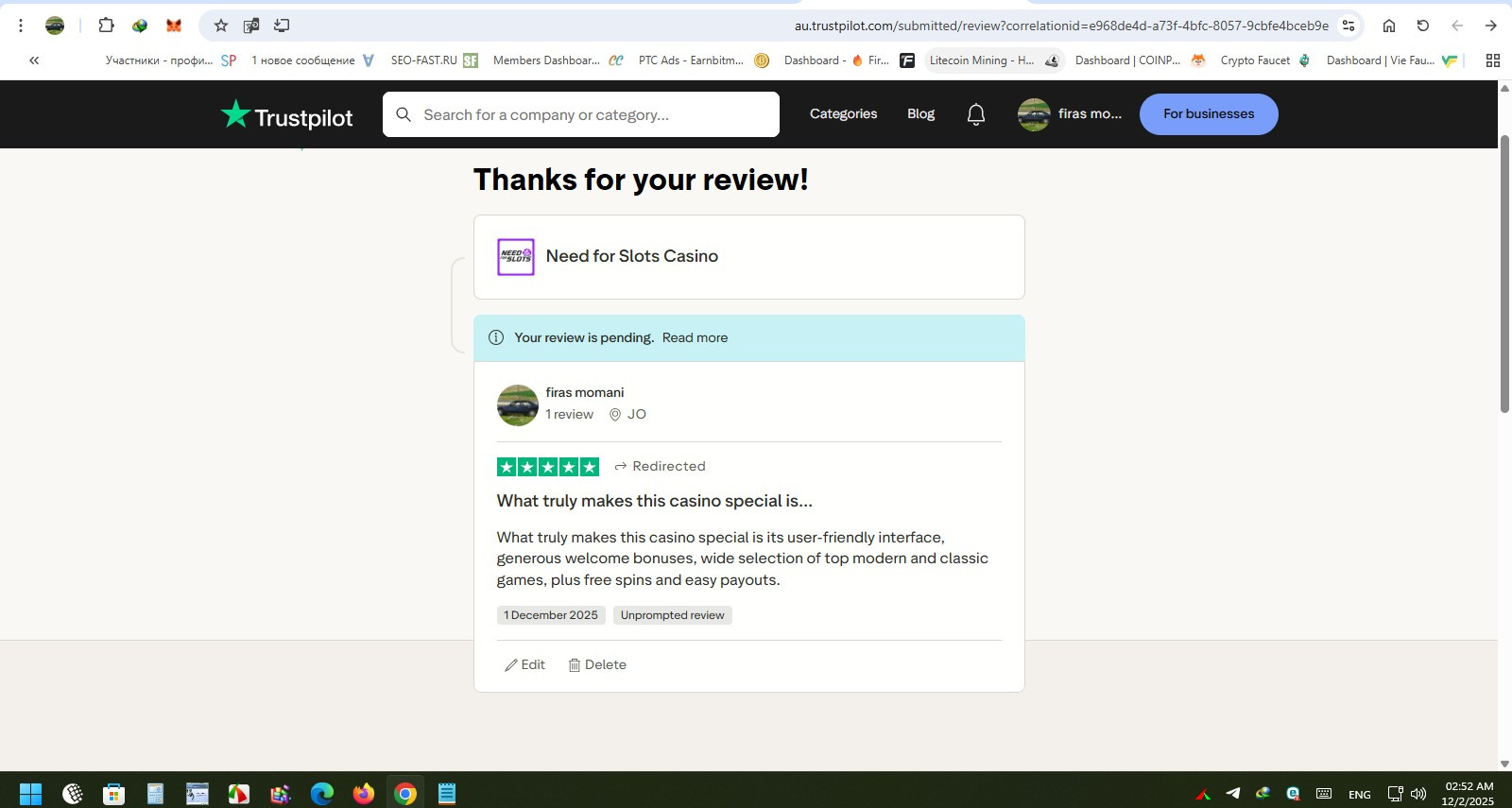Focus the company search field
Image resolution: width=1512 pixels, height=808 pixels.
click(581, 114)
